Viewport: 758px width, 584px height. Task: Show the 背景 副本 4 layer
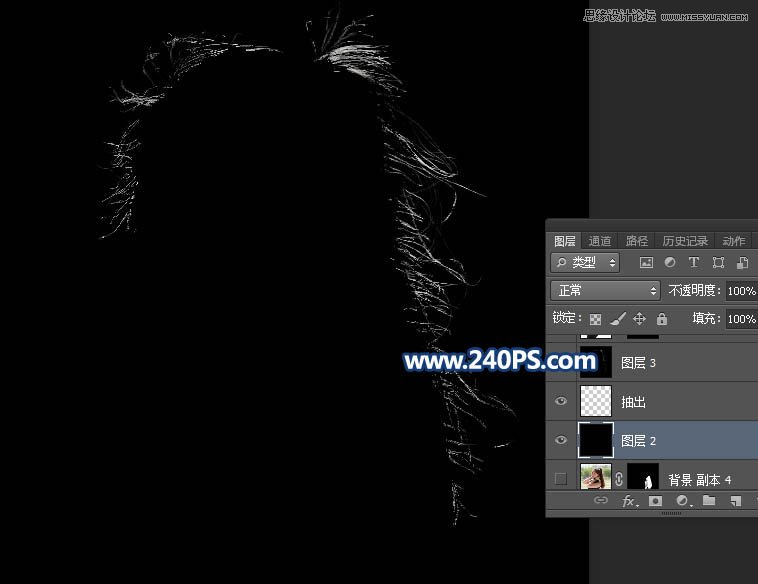click(561, 479)
